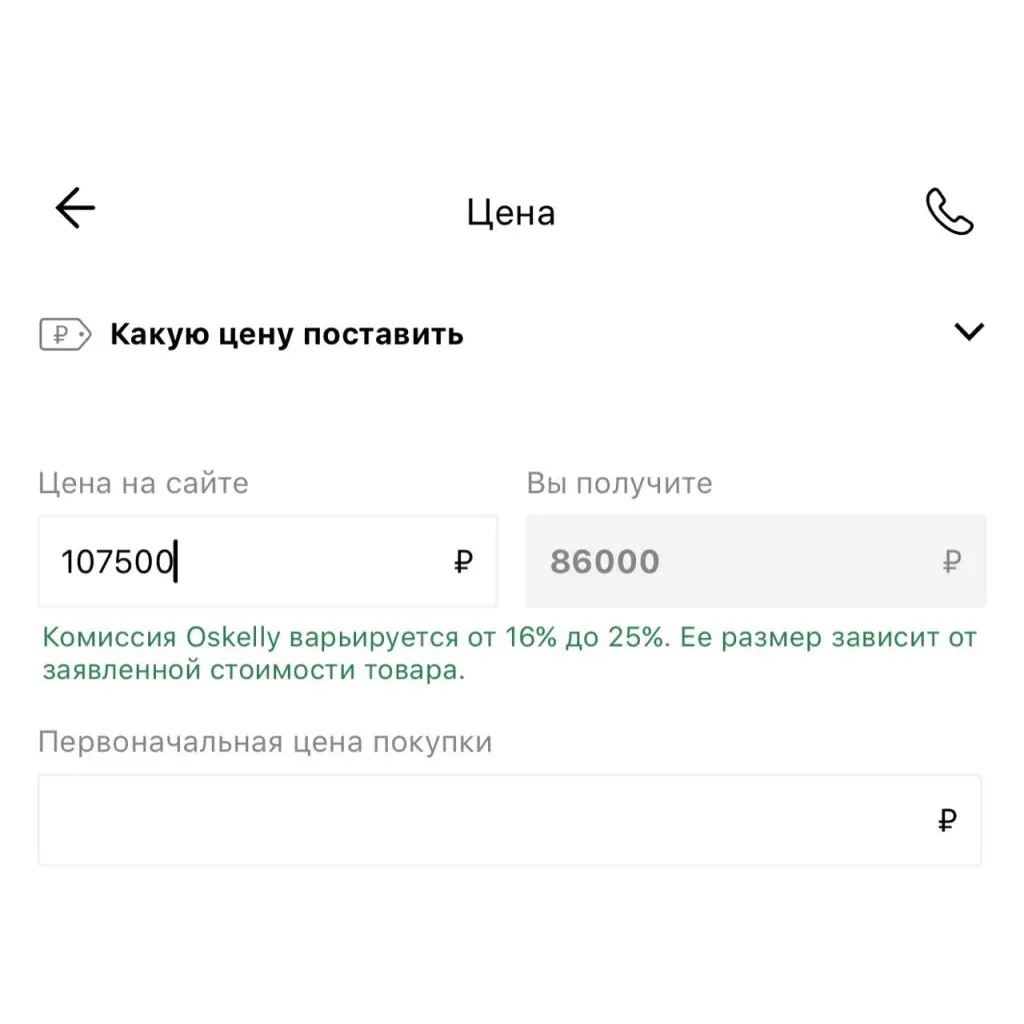Expand the Какую цену поставить chevron
Viewport: 1024px width, 1024px height.
969,332
